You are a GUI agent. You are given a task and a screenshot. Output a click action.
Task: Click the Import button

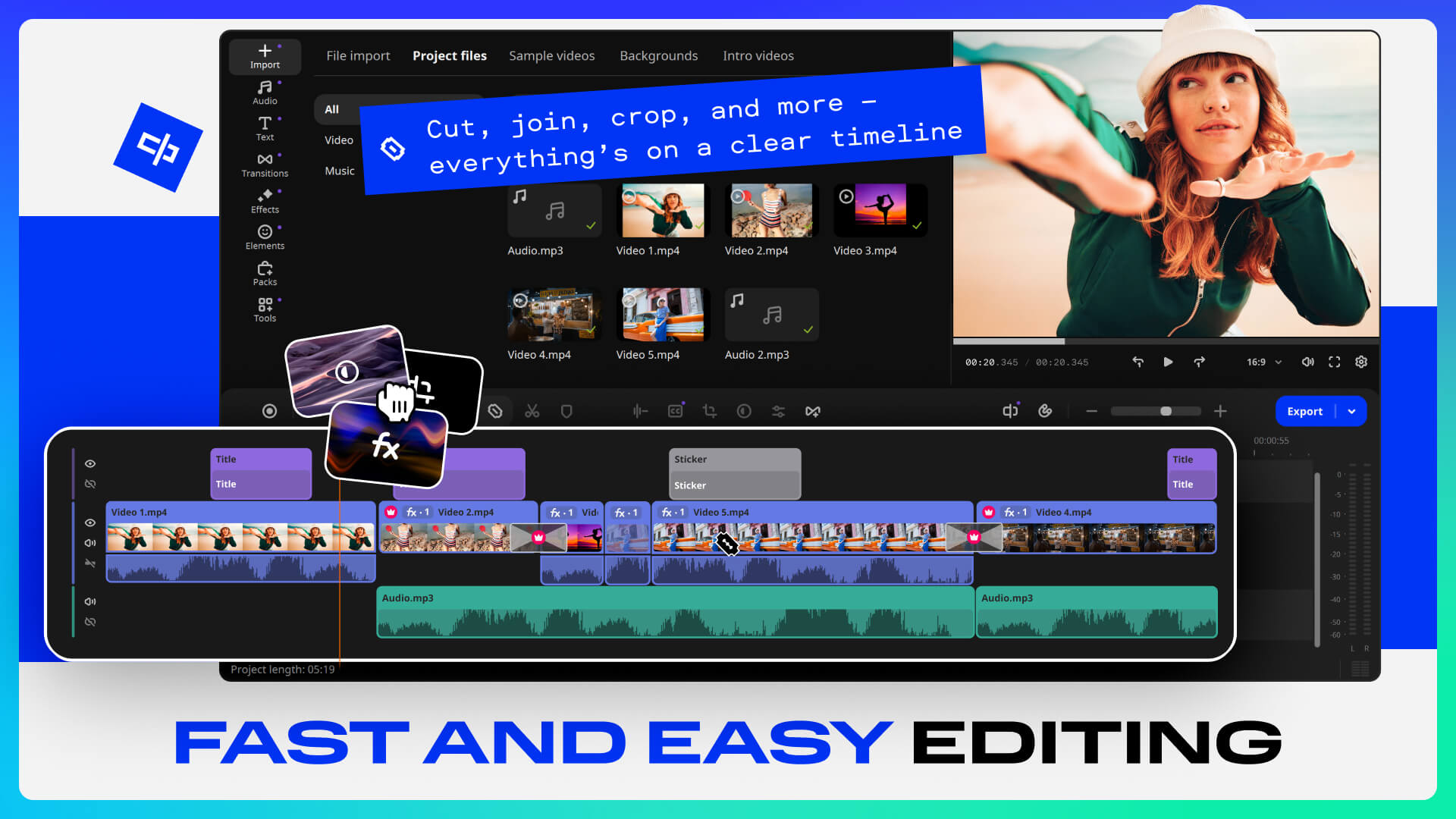pos(265,55)
